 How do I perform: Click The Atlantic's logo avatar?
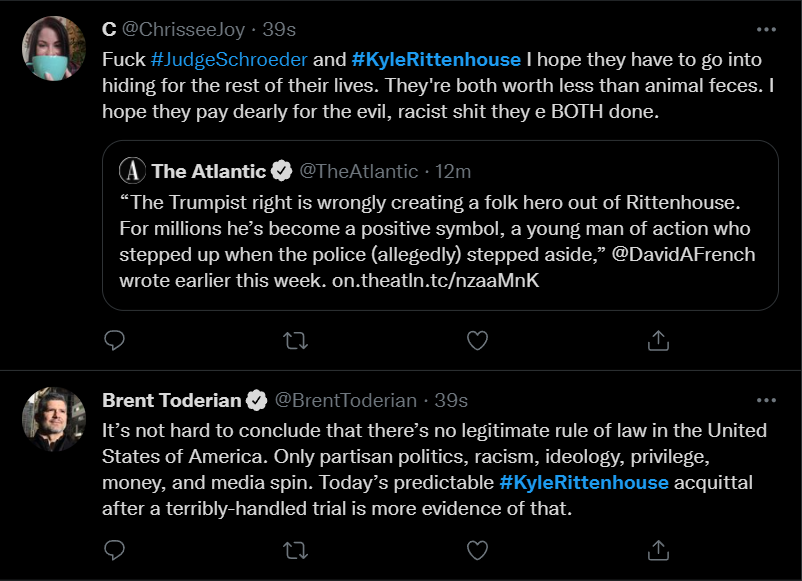pos(133,171)
